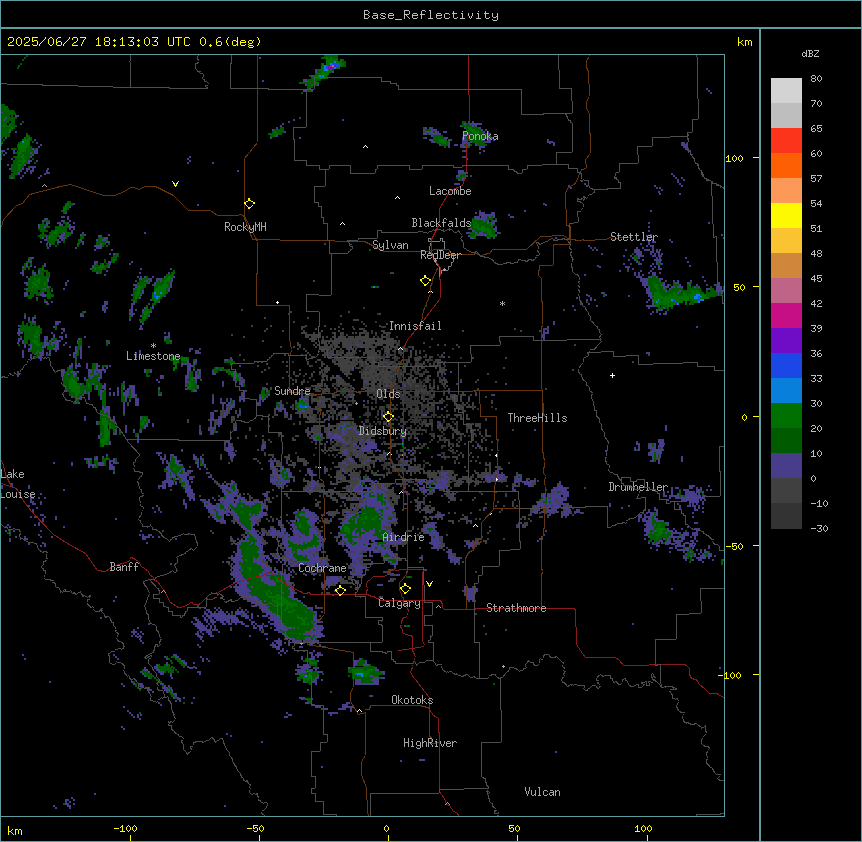The width and height of the screenshot is (862, 842).
Task: Select the slate purple 0-10 dBZ legend swatch
Action: pos(786,466)
